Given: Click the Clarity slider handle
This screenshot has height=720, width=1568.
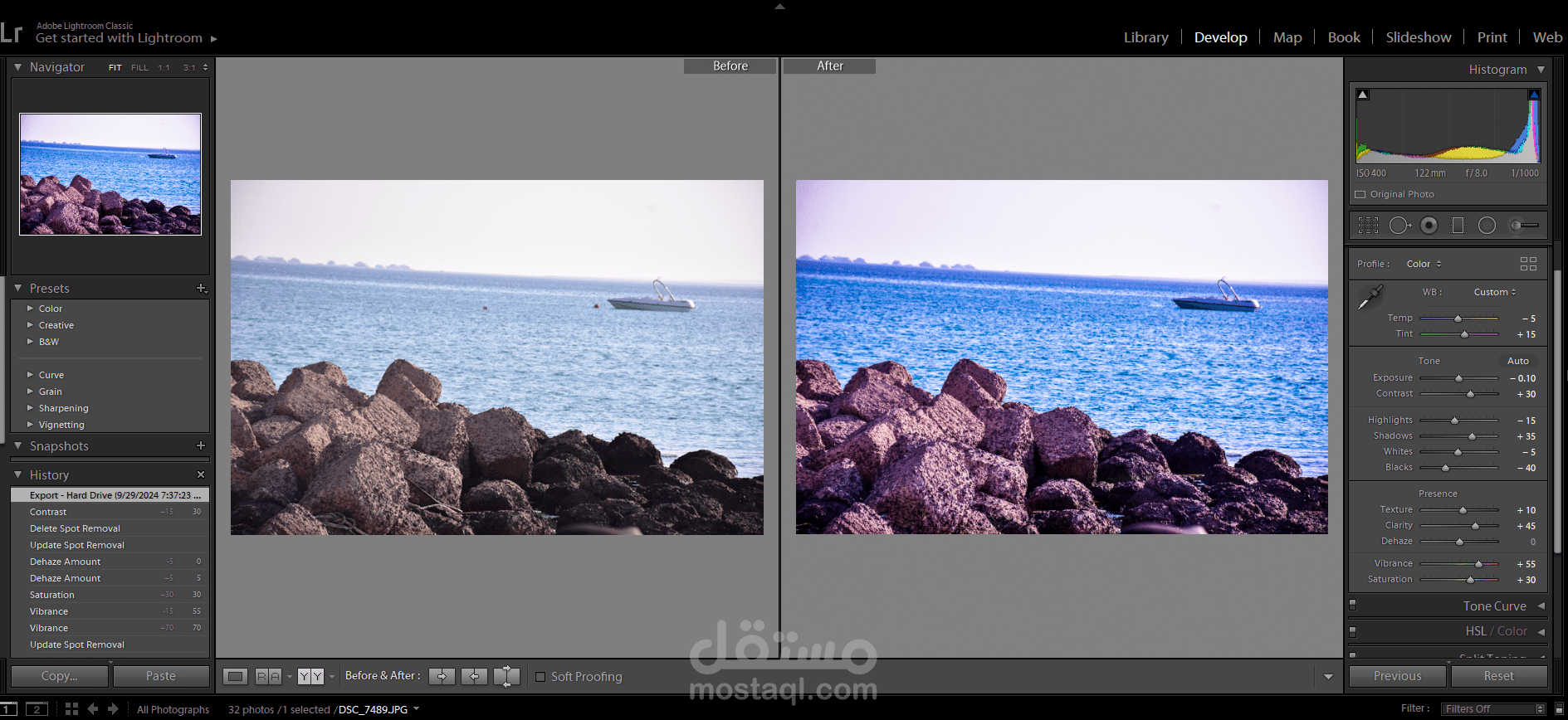Looking at the screenshot, I should pos(1475,526).
